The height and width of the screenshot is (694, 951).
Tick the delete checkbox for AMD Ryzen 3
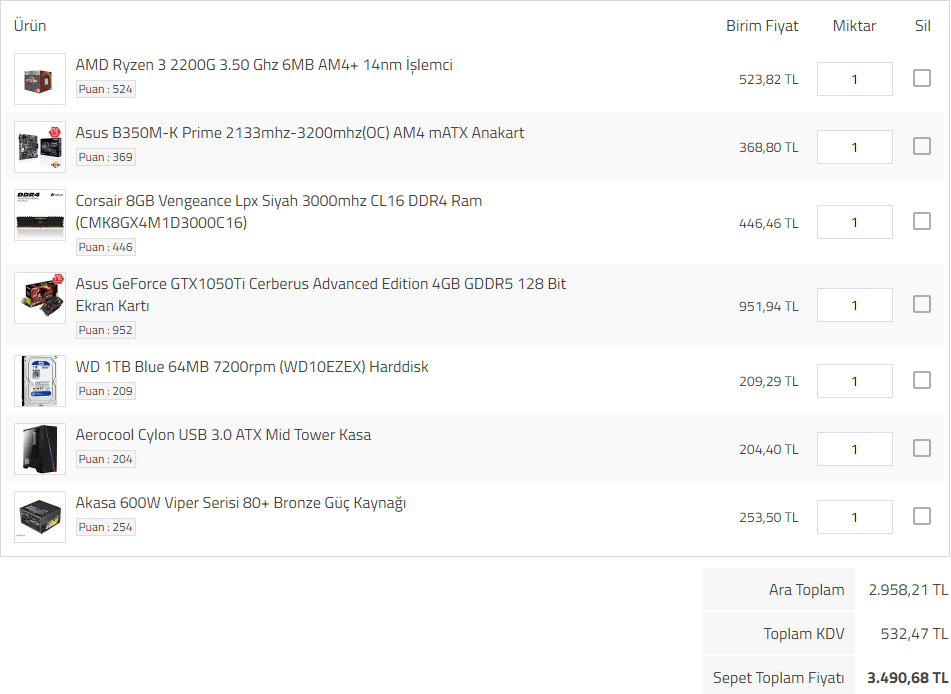pos(922,78)
